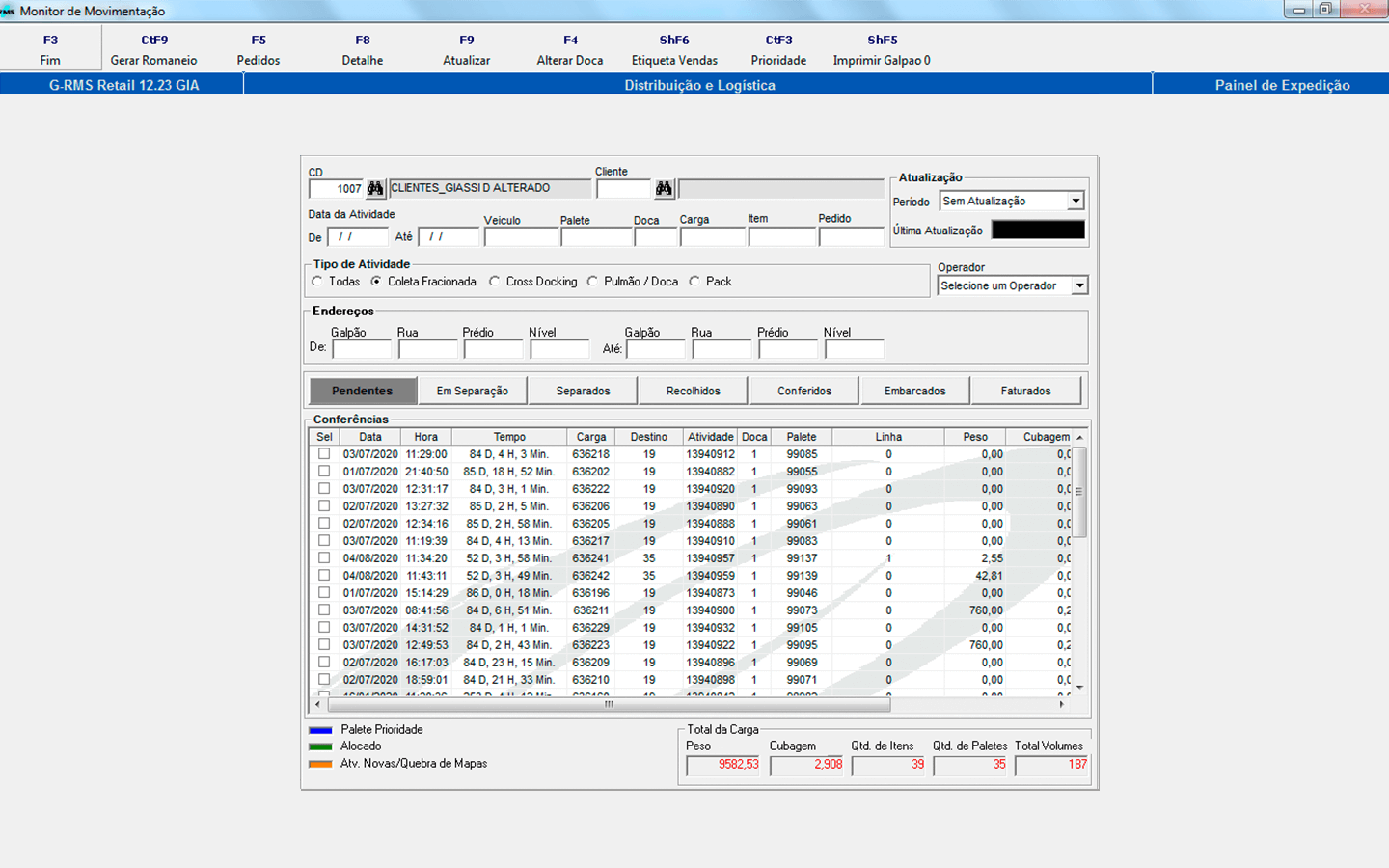Click the Veiculo input field
This screenshot has width=1389, height=868.
coord(521,237)
